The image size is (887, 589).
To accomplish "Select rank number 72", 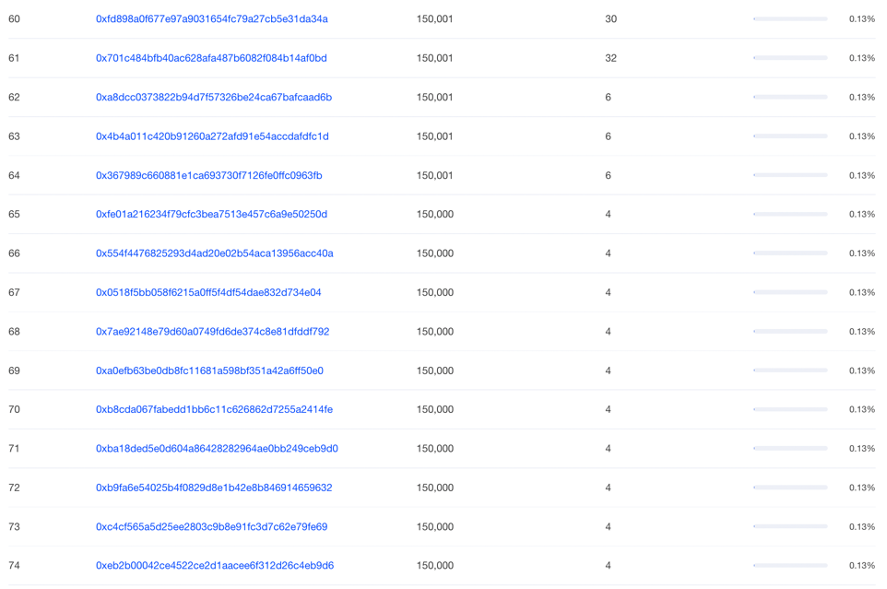I will point(14,487).
